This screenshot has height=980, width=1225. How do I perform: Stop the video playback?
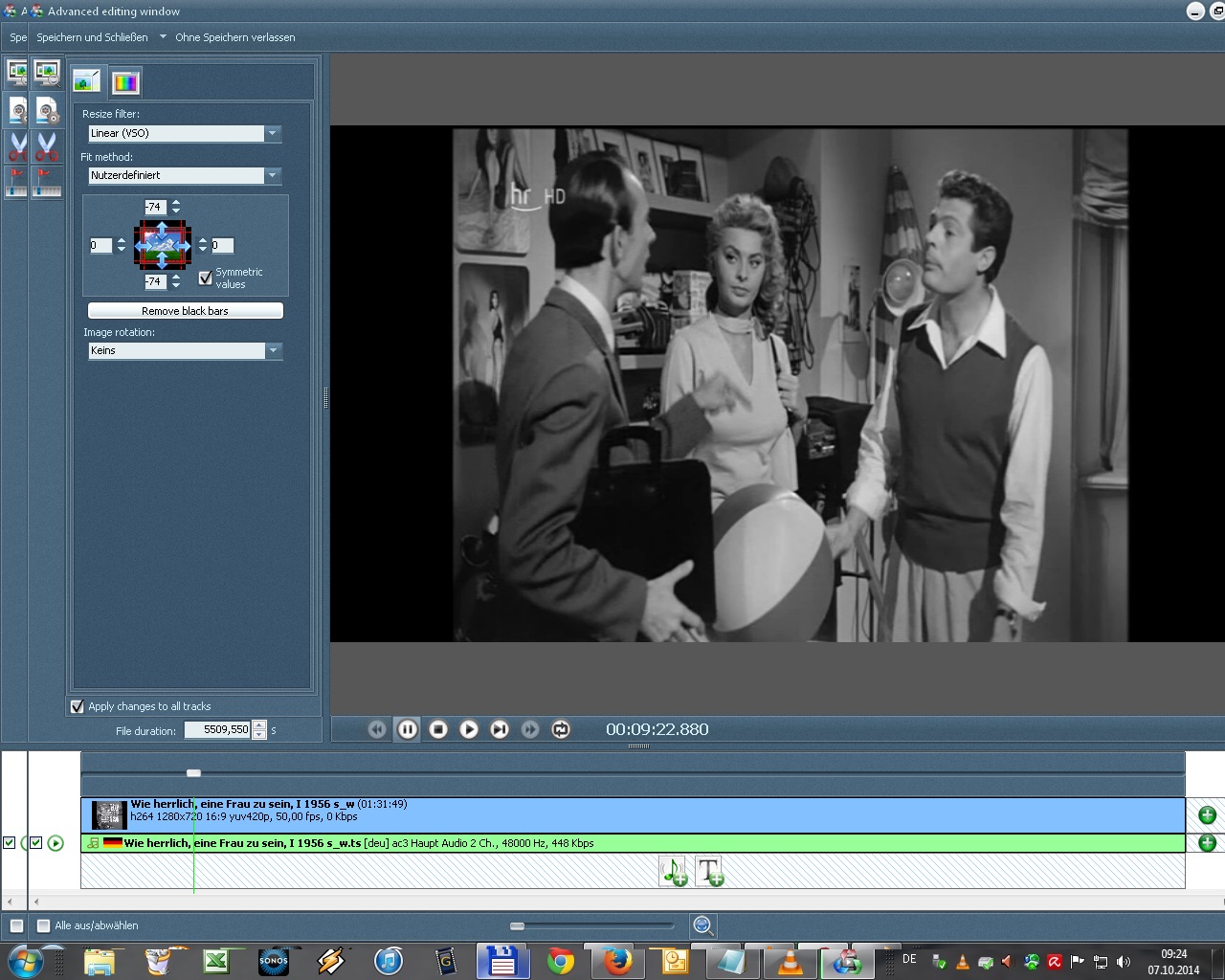(x=438, y=729)
